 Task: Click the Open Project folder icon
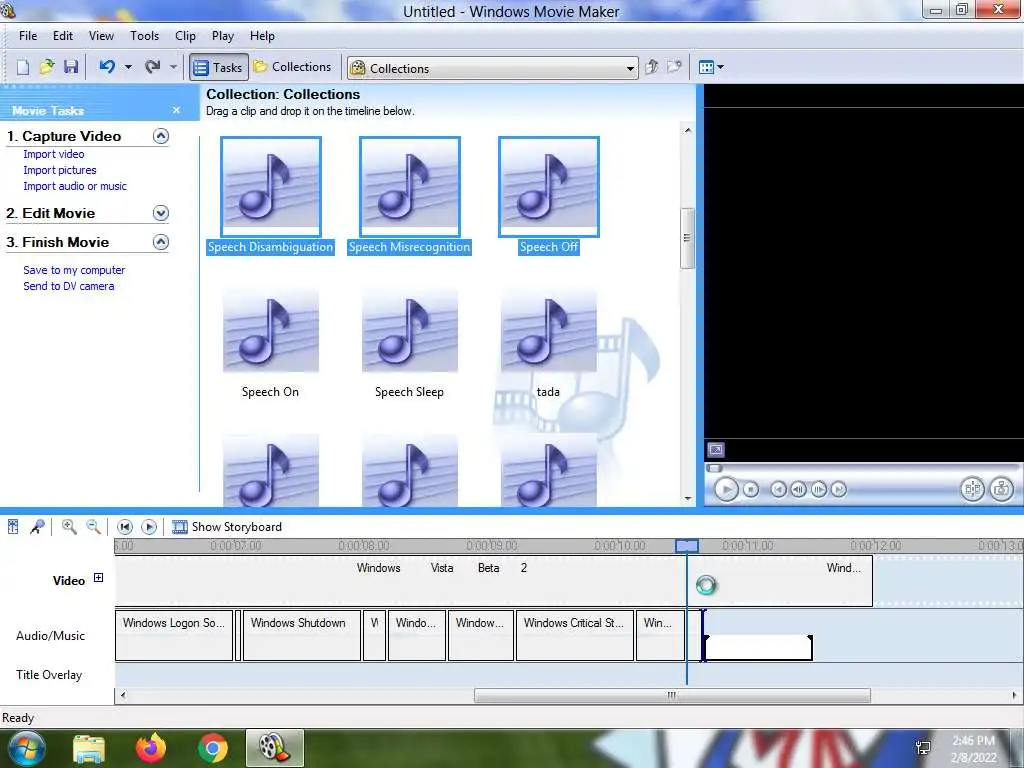[x=47, y=67]
